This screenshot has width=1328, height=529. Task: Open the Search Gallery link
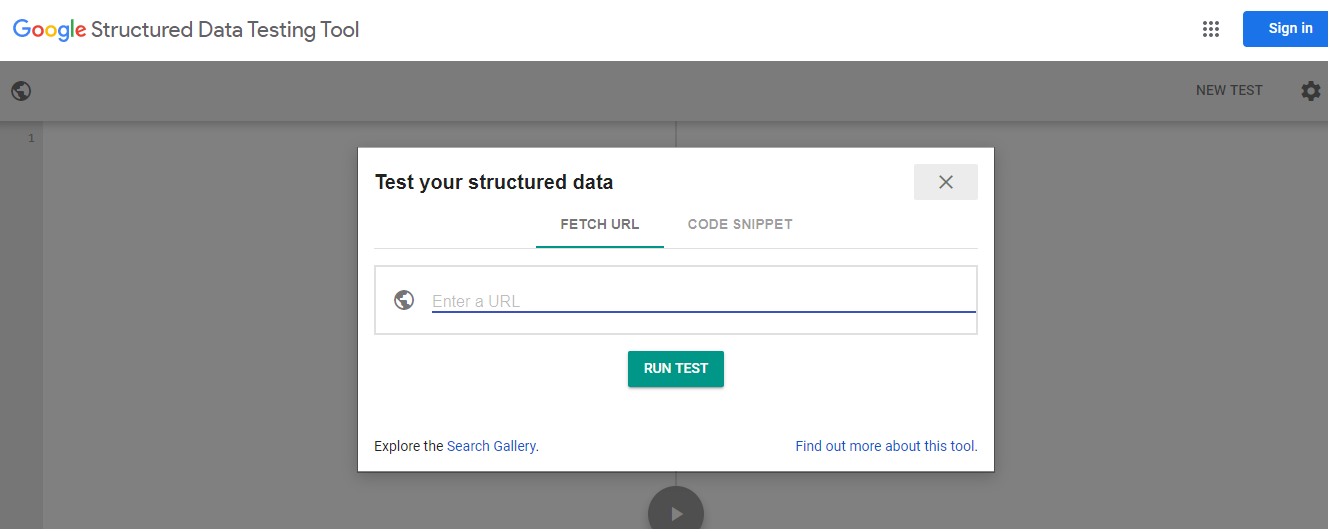(x=491, y=446)
